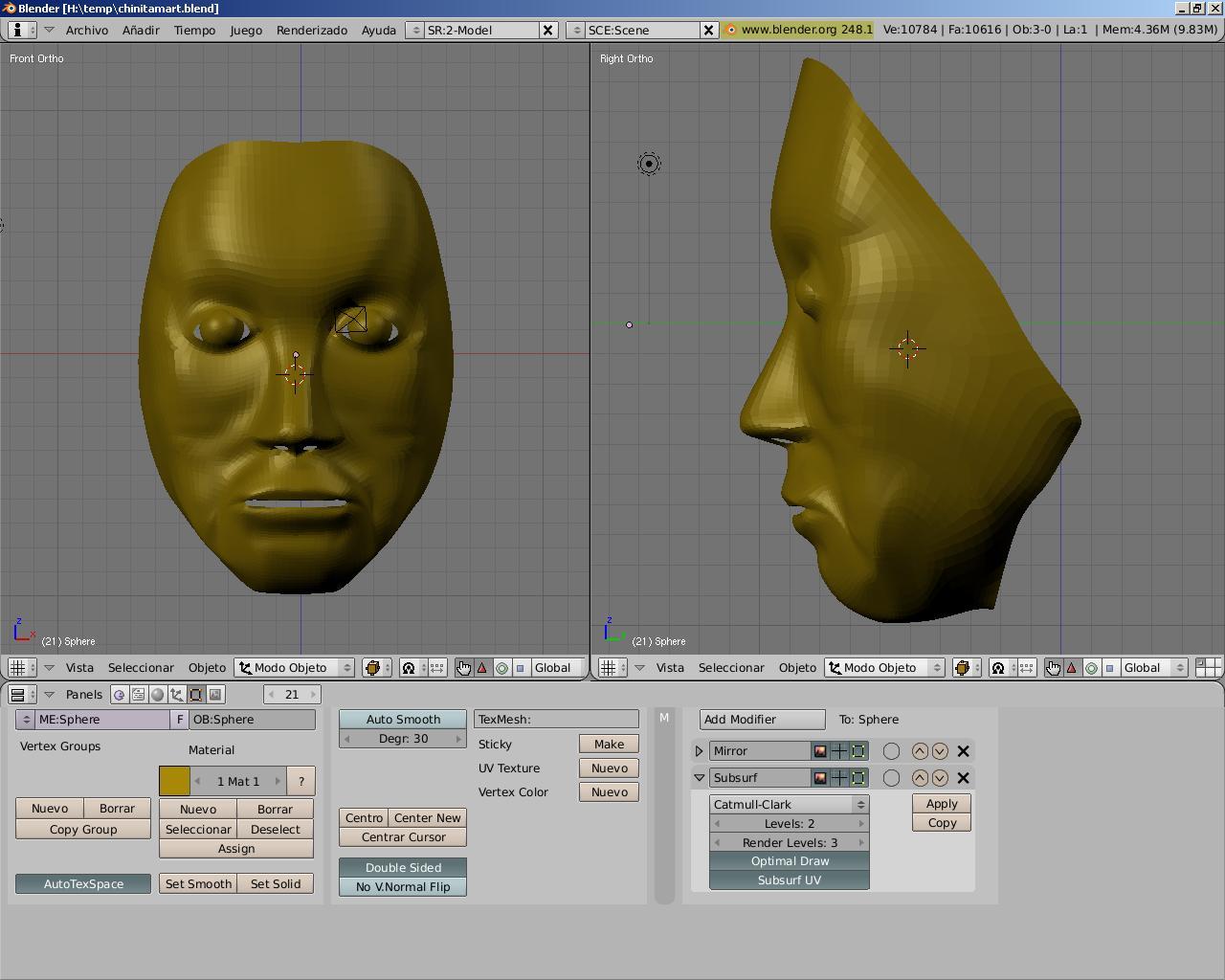Viewport: 1225px width, 980px height.
Task: Select the Scene context icon in Panels header
Action: [x=215, y=695]
